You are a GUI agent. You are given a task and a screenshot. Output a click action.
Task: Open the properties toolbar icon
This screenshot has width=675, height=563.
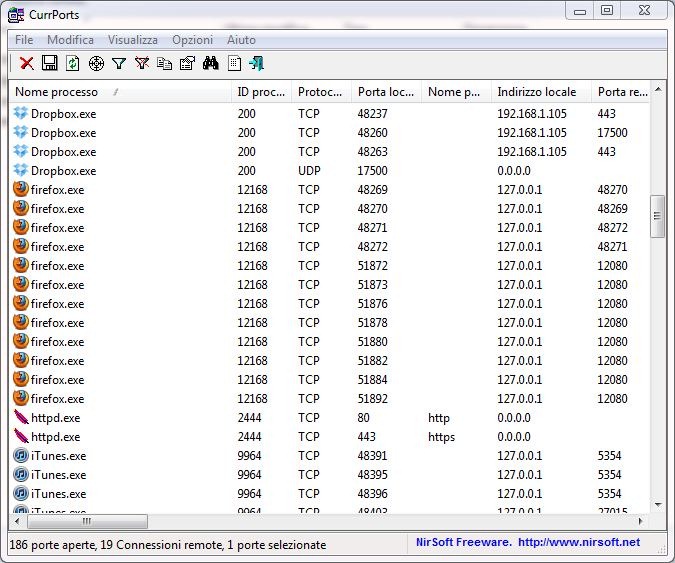click(x=187, y=63)
